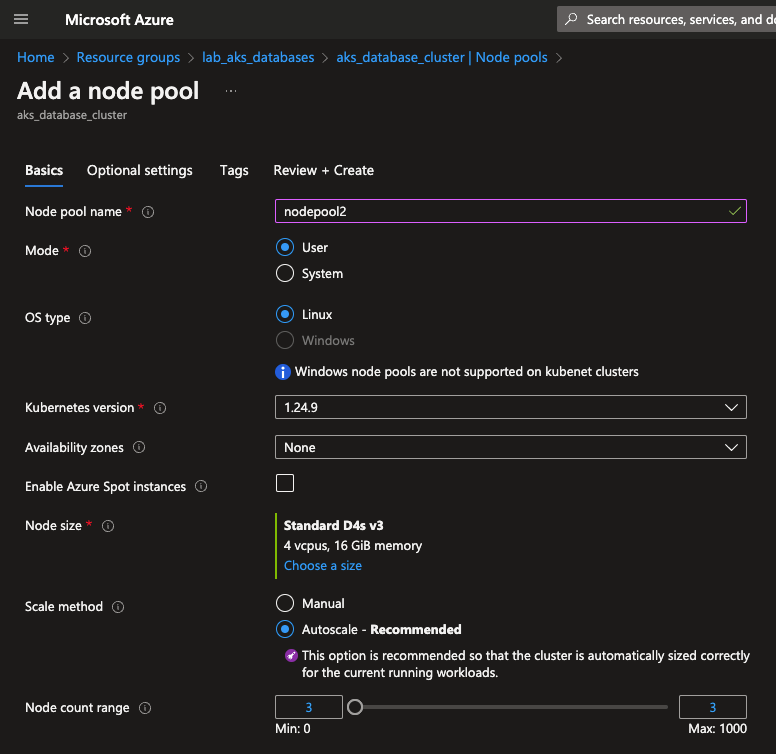Open the Availability zones dropdown

point(510,447)
